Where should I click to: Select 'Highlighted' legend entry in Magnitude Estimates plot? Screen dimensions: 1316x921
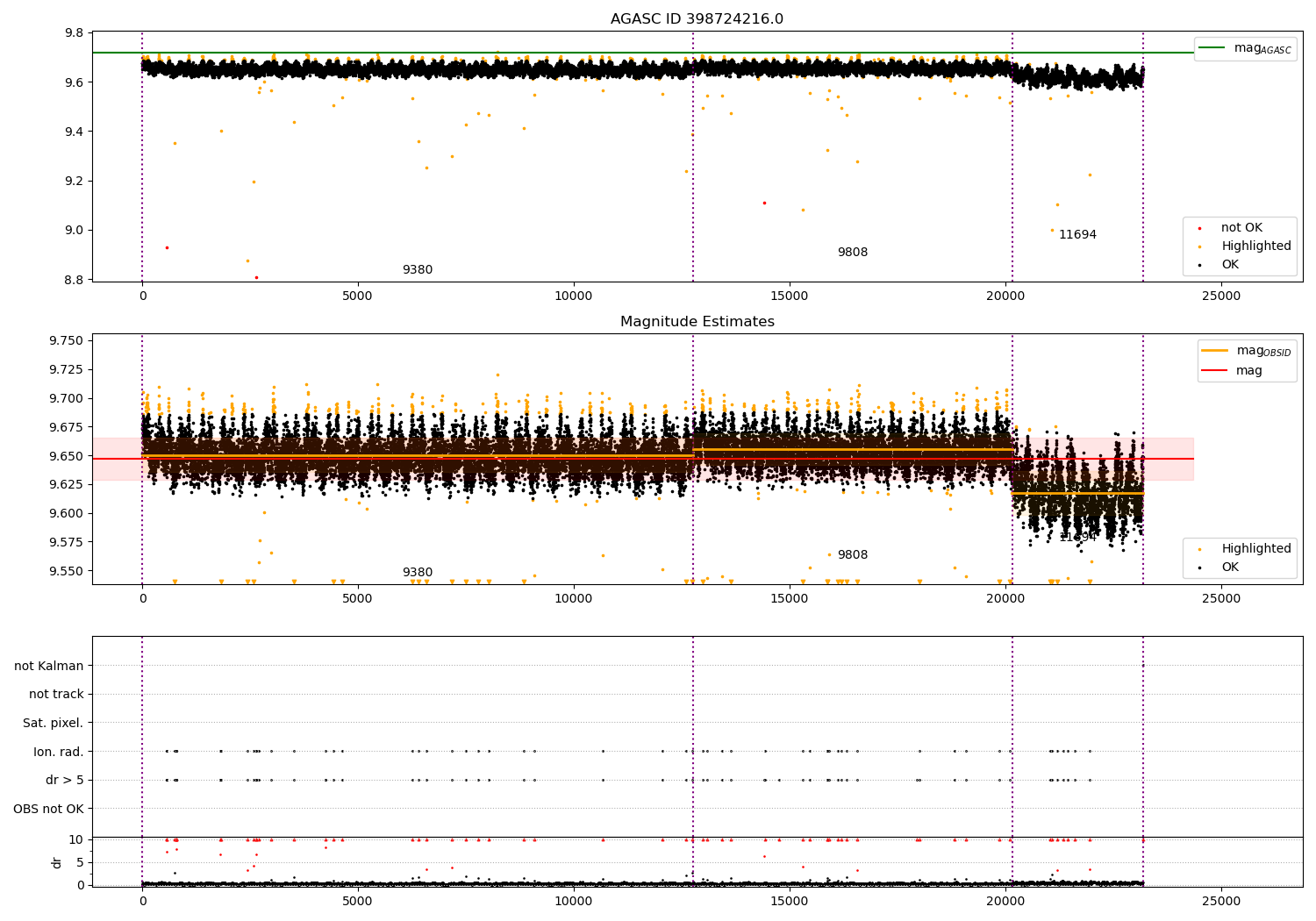pos(1255,549)
